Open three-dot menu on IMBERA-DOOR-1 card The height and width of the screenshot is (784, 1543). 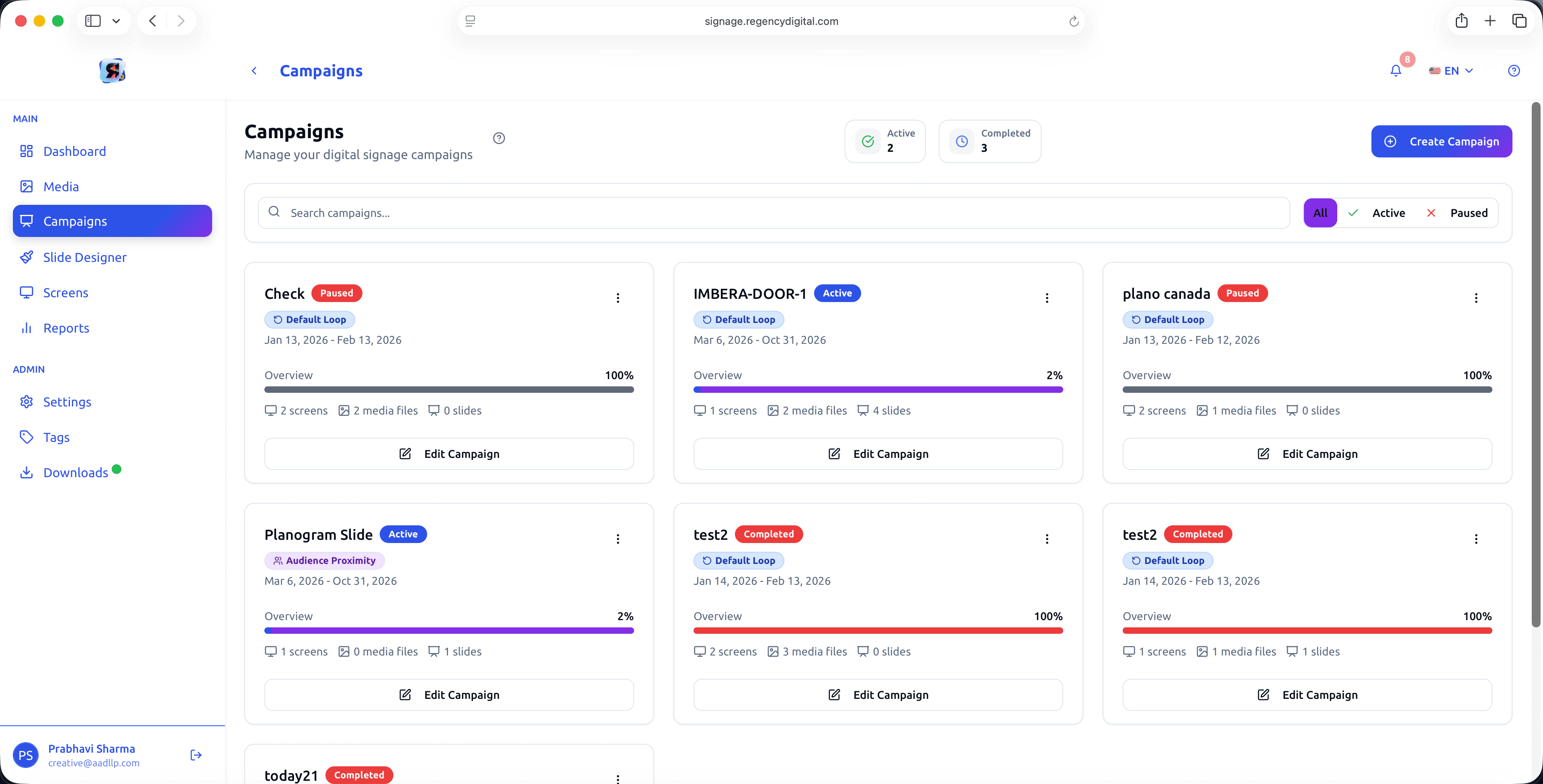coord(1046,298)
